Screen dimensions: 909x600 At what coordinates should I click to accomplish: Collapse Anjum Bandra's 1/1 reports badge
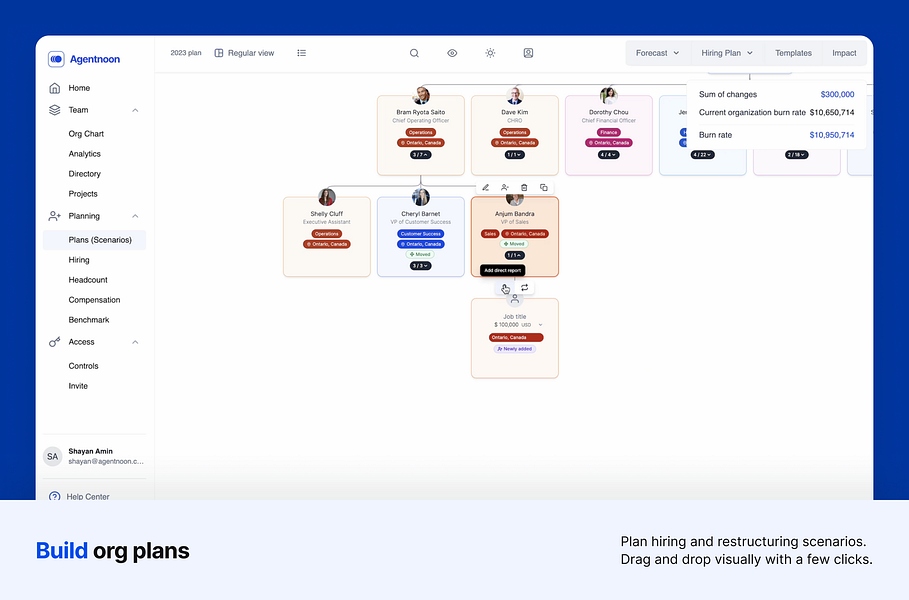(x=515, y=255)
